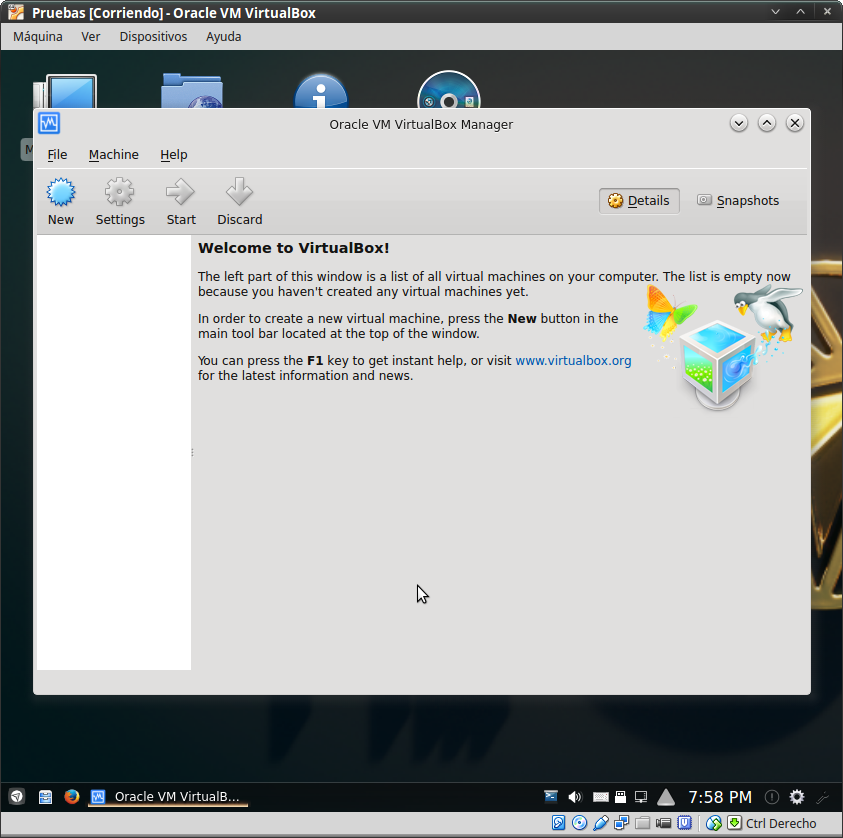Open Settings via the gear toolbar icon
The width and height of the screenshot is (843, 838).
click(x=120, y=192)
